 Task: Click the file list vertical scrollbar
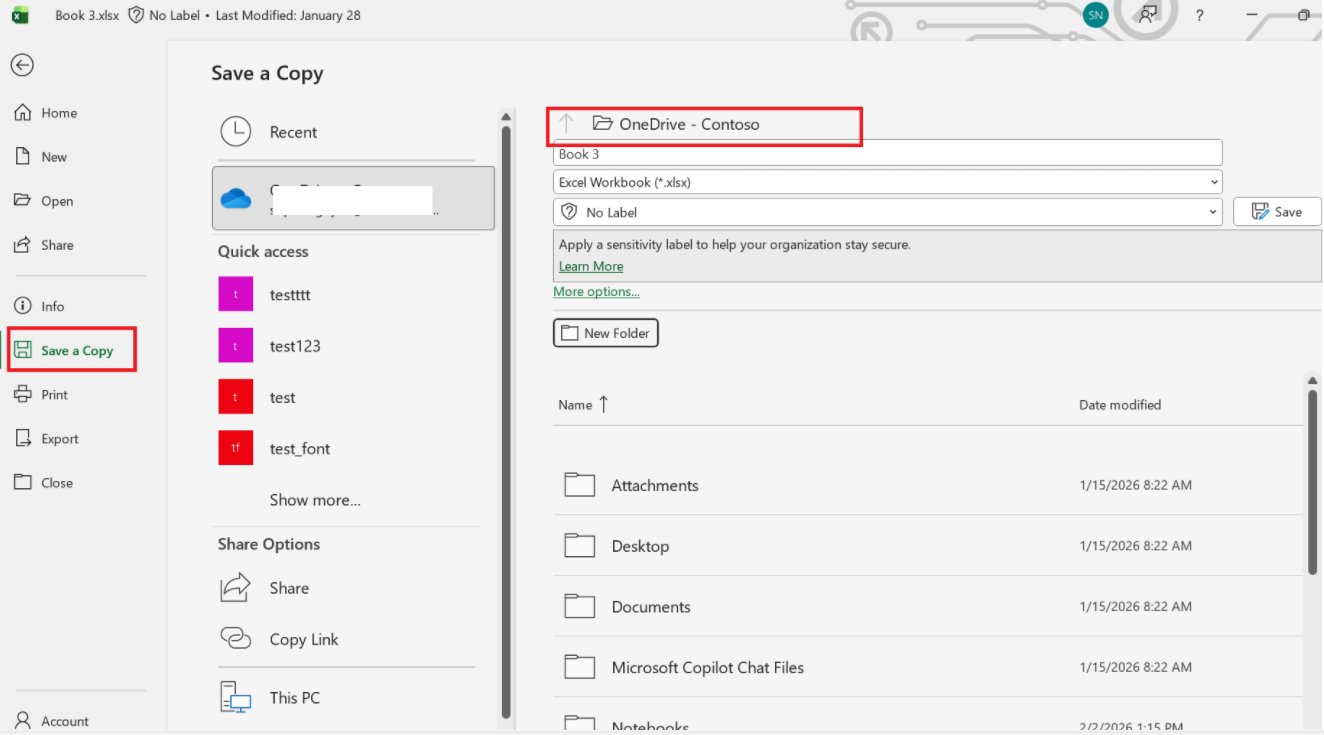pos(1312,482)
